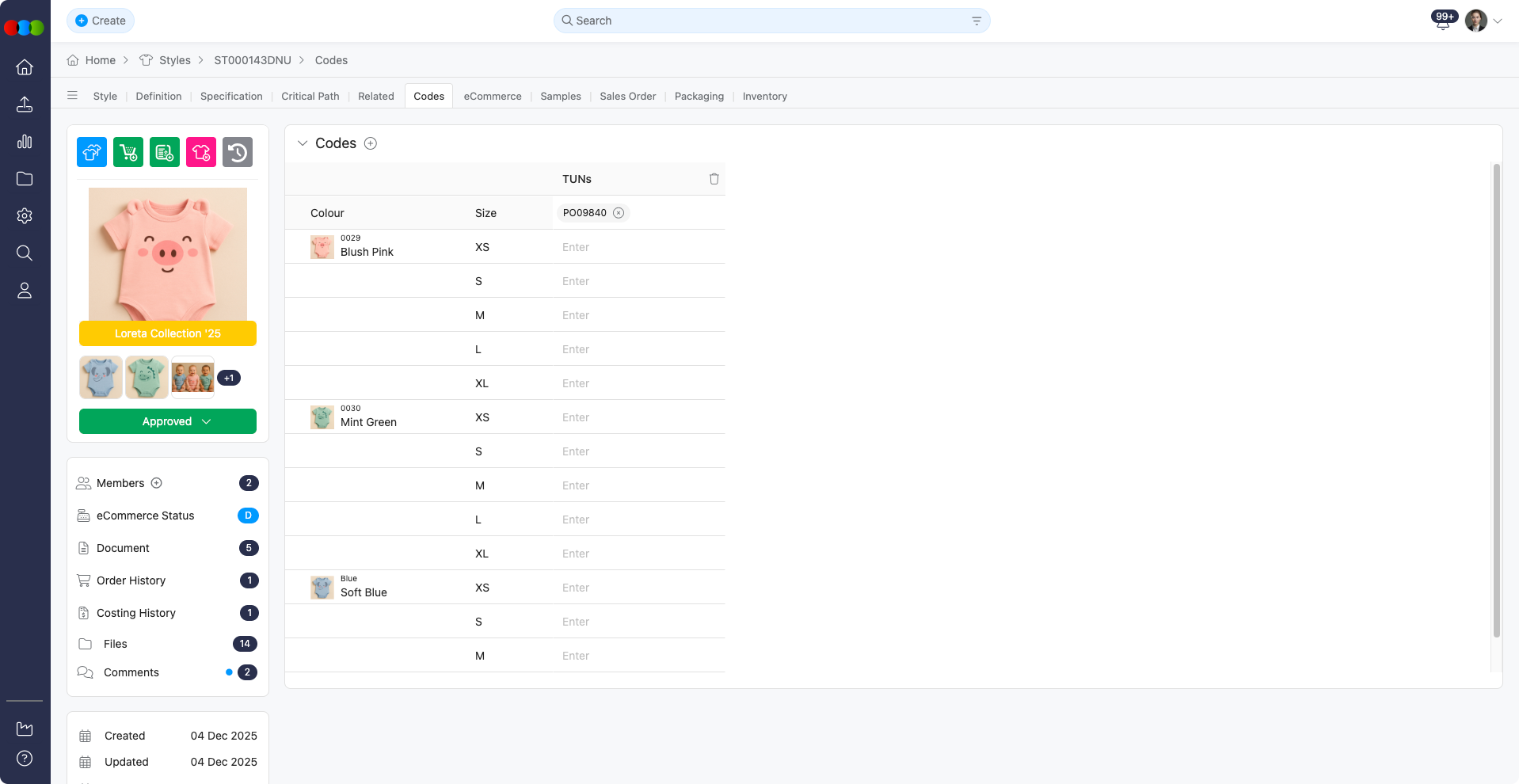The height and width of the screenshot is (784, 1519).
Task: Open the analytics bar chart sidebar icon
Action: 25,142
